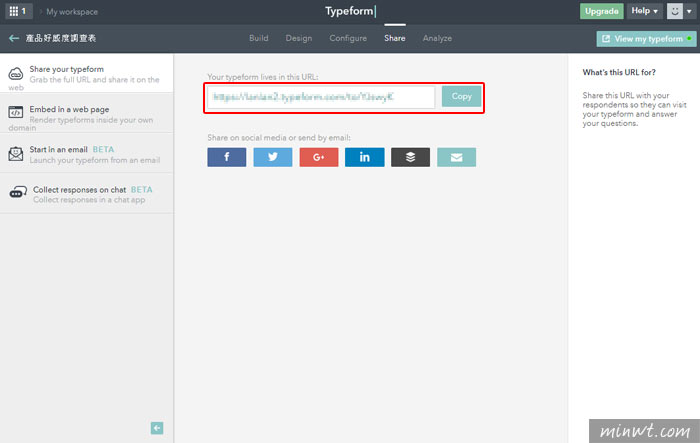Expand the account menu arrow
This screenshot has height=443, width=700.
[689, 12]
